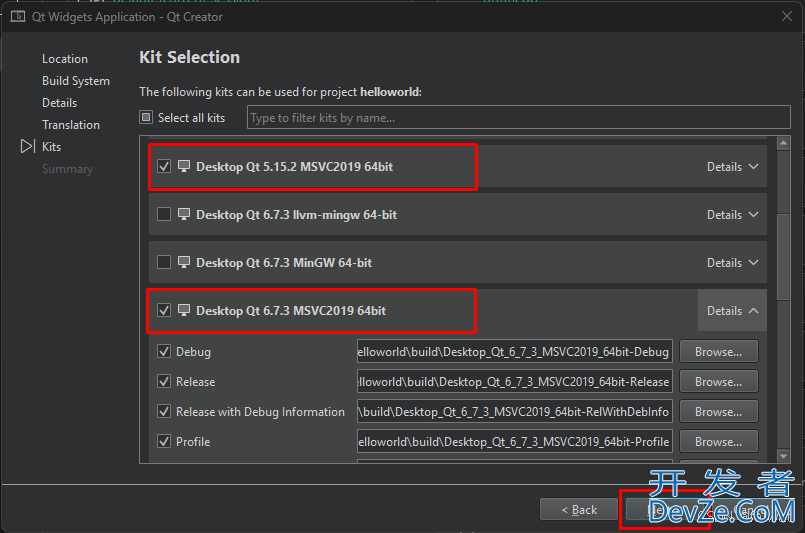Expand Details for Qt 6.7.3 MinGW kit
Viewport: 805px width, 533px height.
click(733, 262)
